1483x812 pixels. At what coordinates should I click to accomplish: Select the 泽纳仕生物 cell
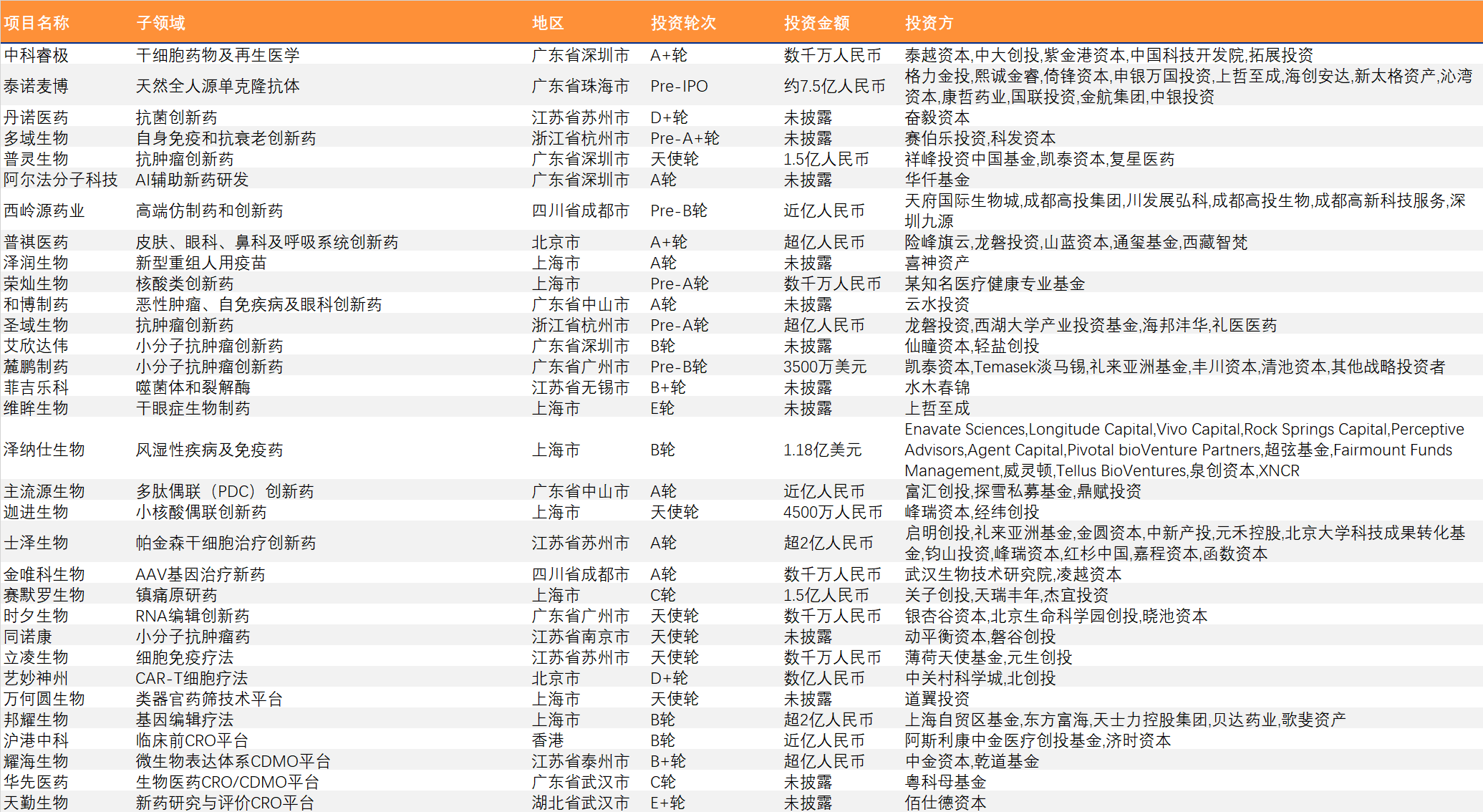44,450
